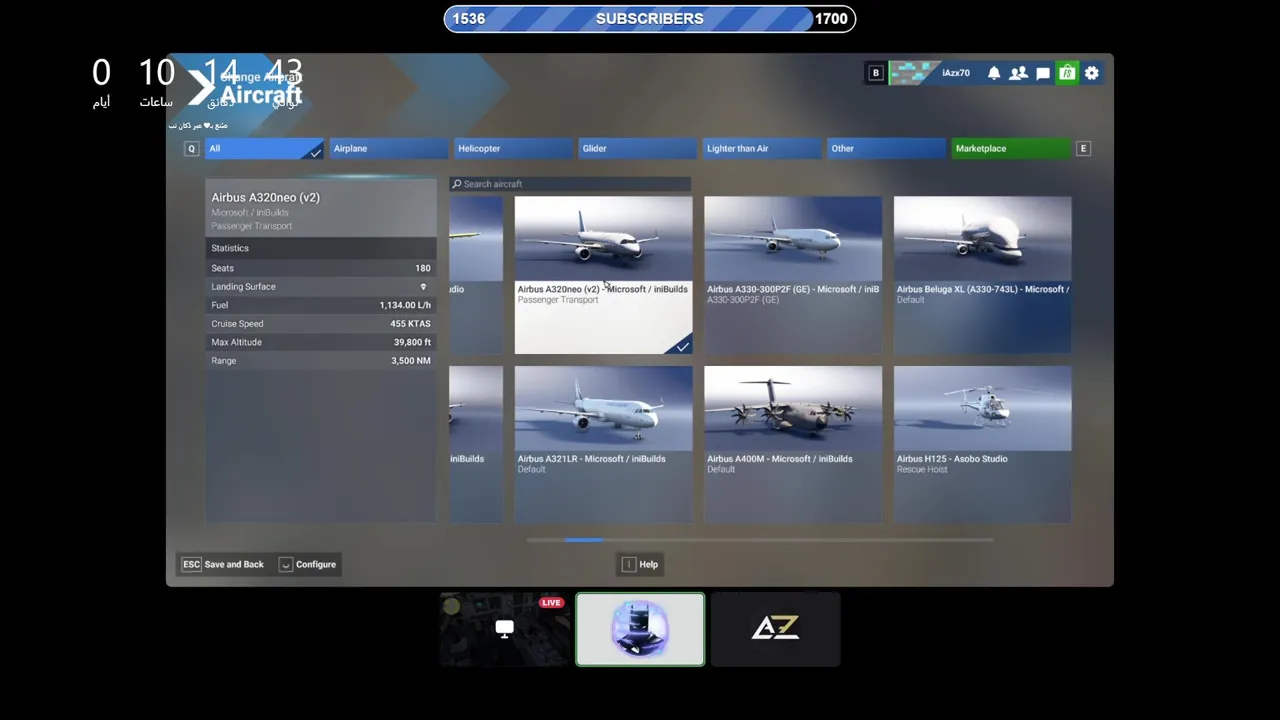Viewport: 1280px width, 720px height.
Task: Click the B key hint icon
Action: click(x=876, y=73)
